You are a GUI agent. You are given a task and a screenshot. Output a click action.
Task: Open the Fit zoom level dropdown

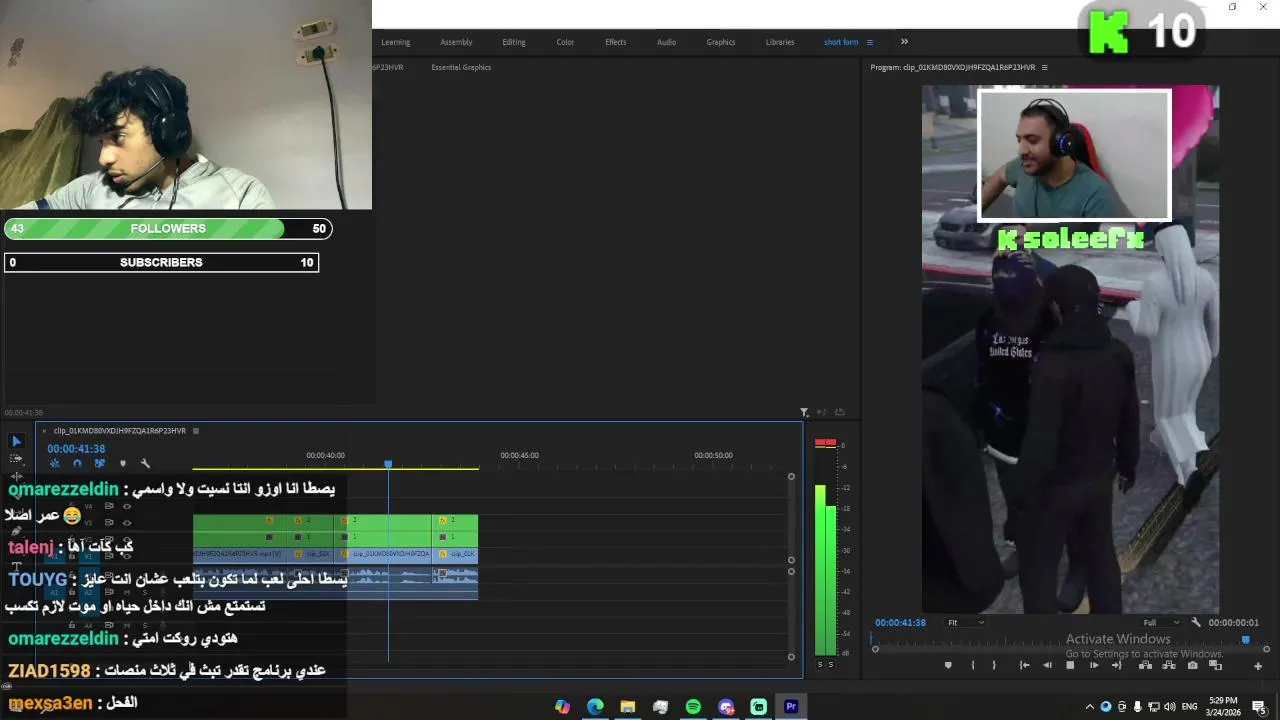click(965, 622)
